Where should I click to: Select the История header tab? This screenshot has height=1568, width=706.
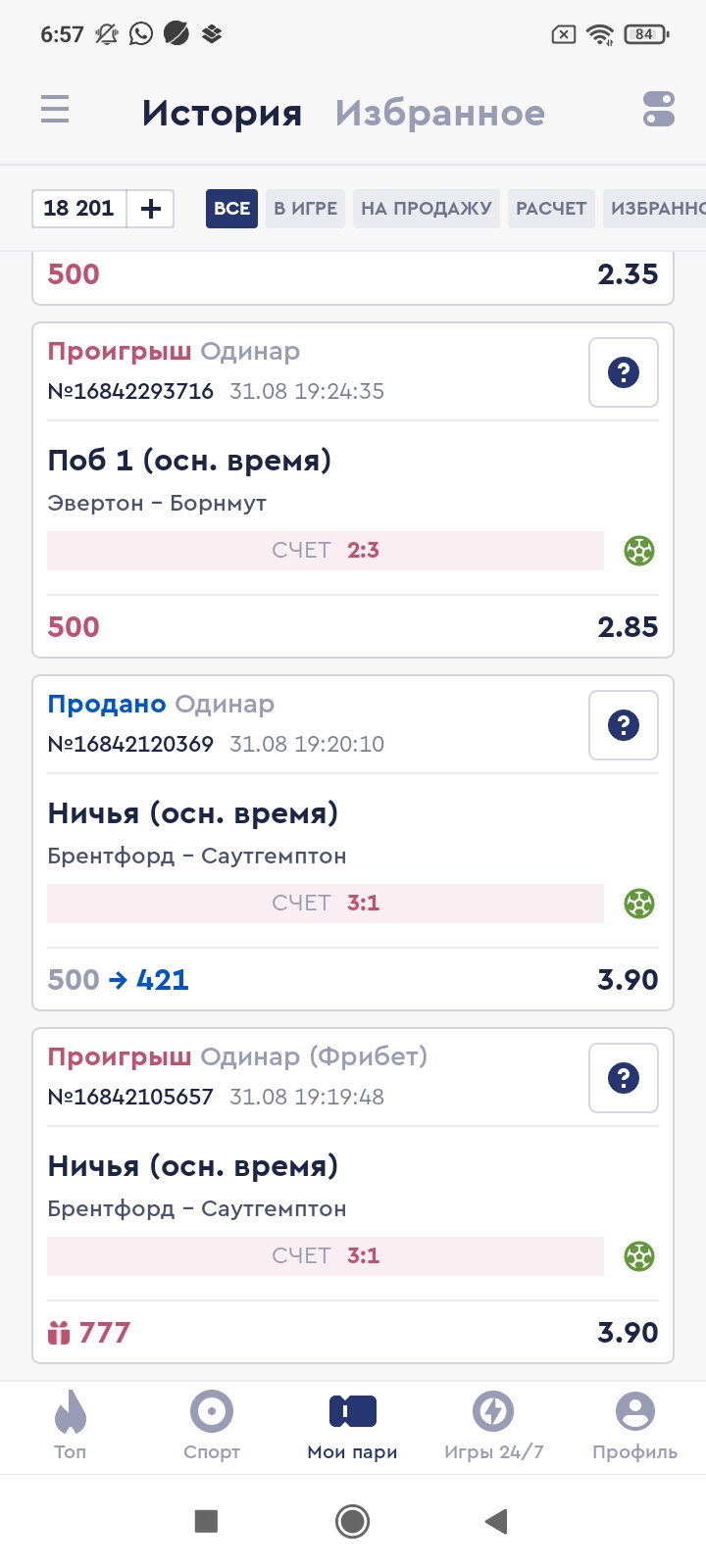pyautogui.click(x=222, y=113)
